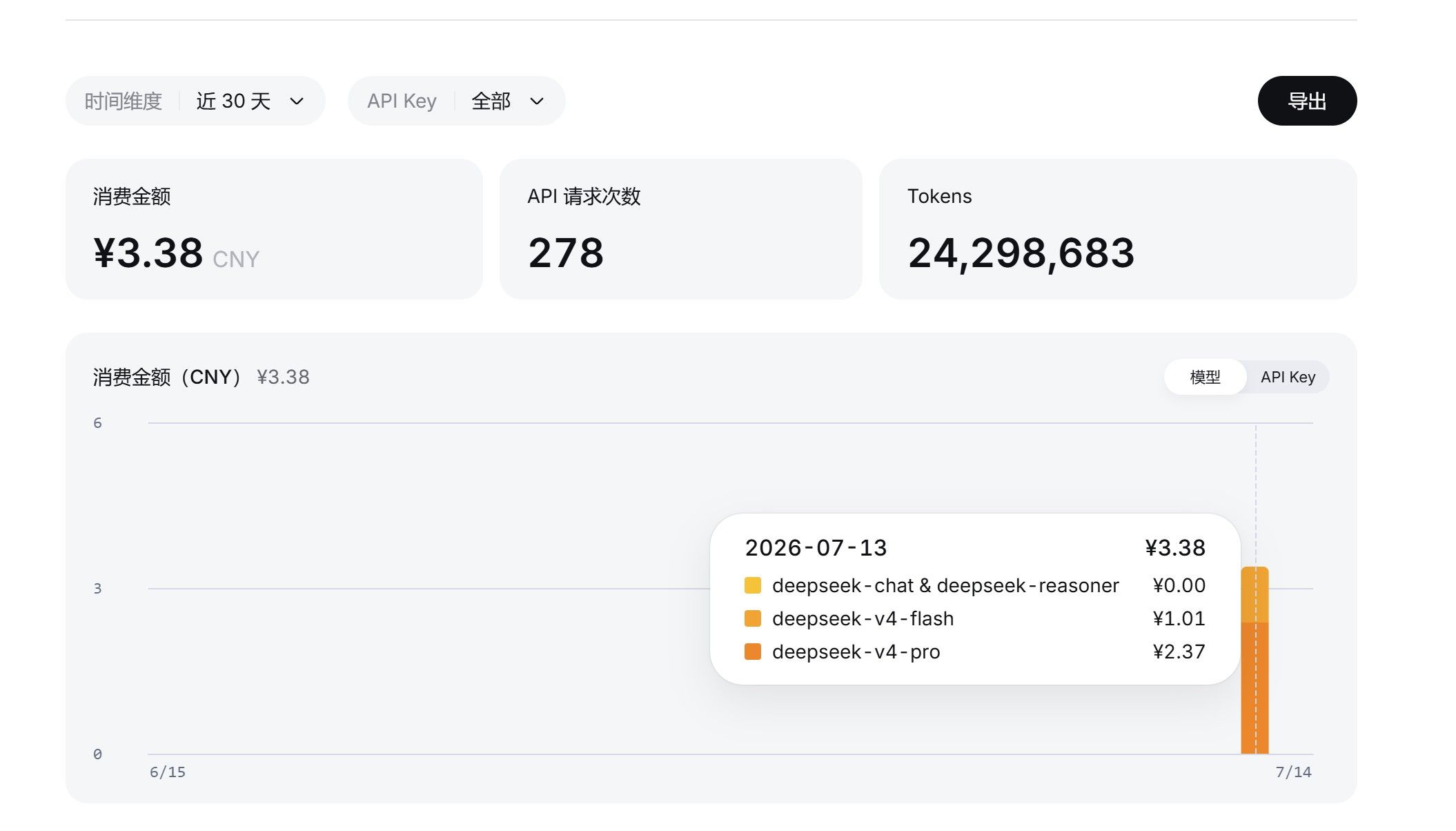Click the 2026-07-13 tooltip date
The image size is (1456, 831).
pos(816,548)
